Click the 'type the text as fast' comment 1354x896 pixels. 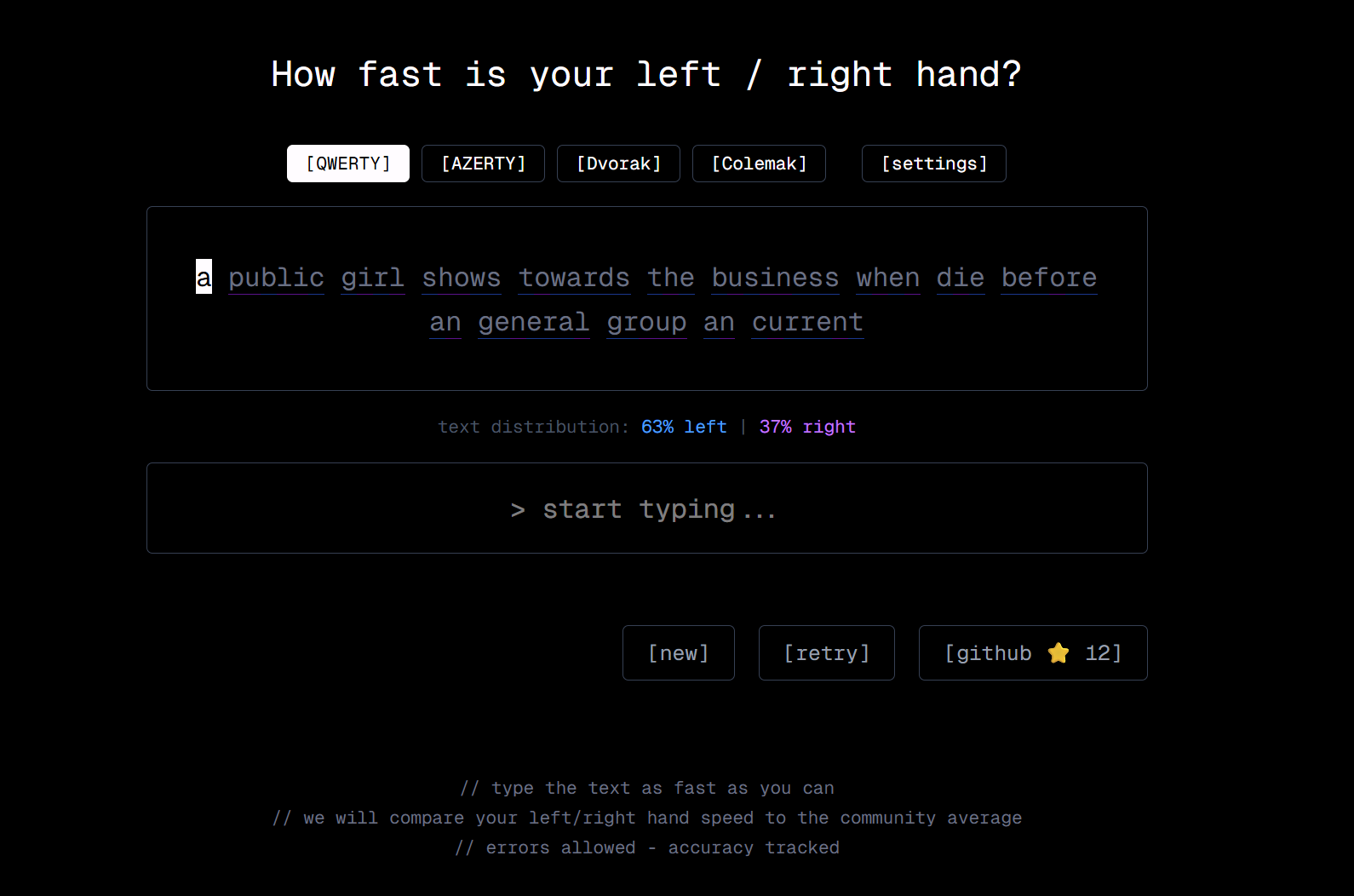647,788
